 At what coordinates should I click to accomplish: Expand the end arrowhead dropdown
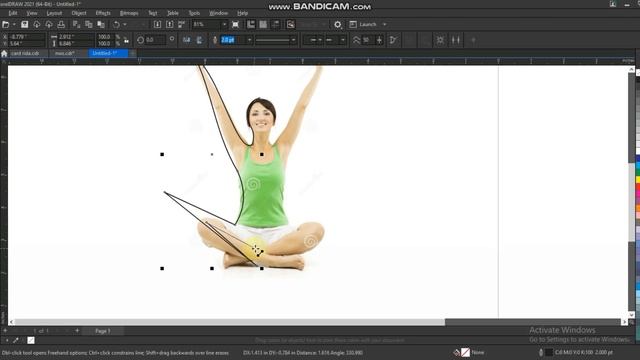point(343,40)
